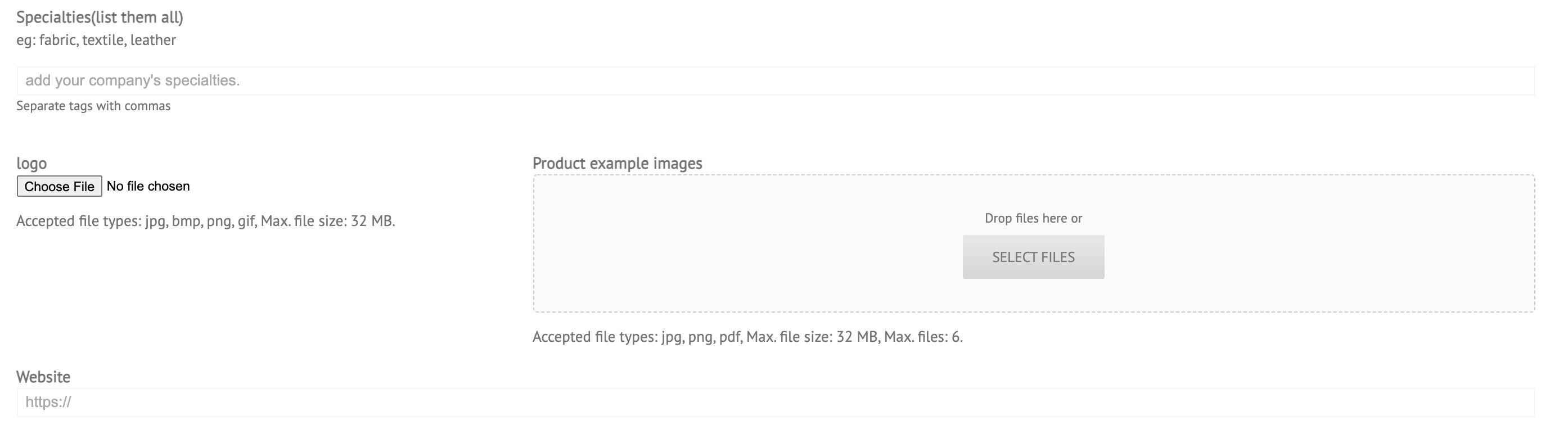The height and width of the screenshot is (425, 1568).
Task: Click the 'Website' field label
Action: [43, 377]
